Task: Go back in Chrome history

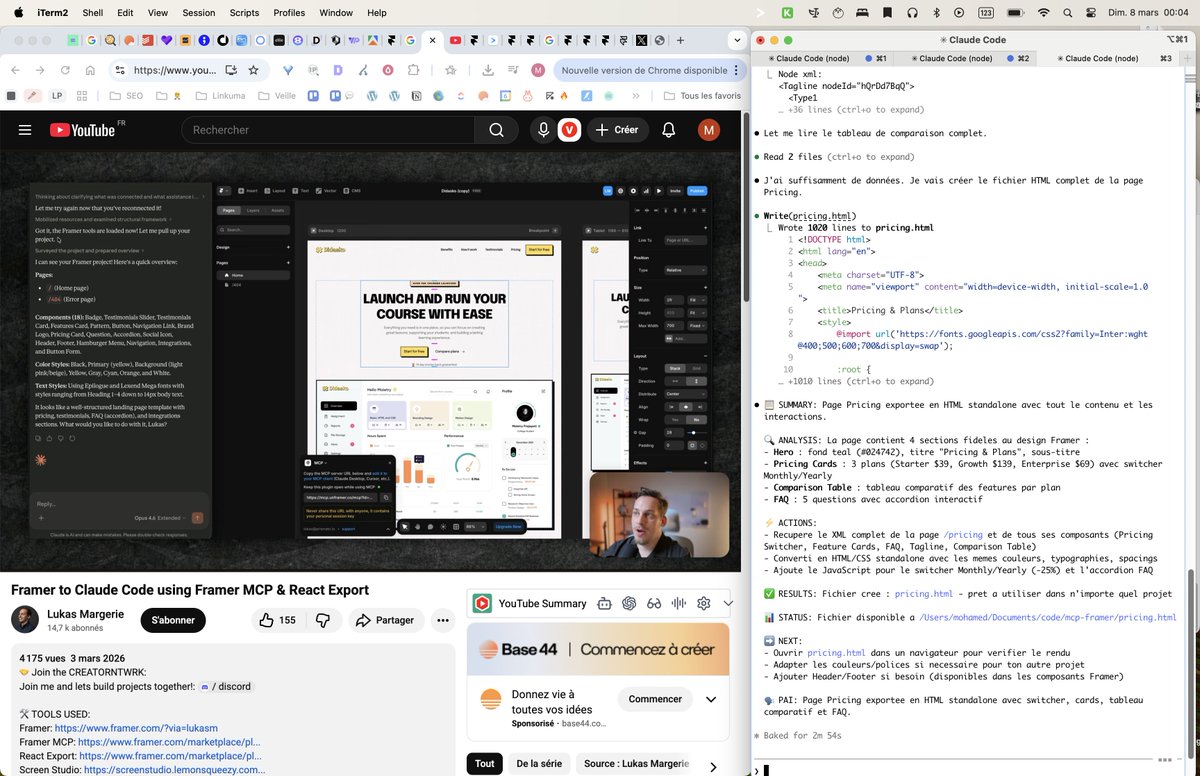Action: coord(15,71)
